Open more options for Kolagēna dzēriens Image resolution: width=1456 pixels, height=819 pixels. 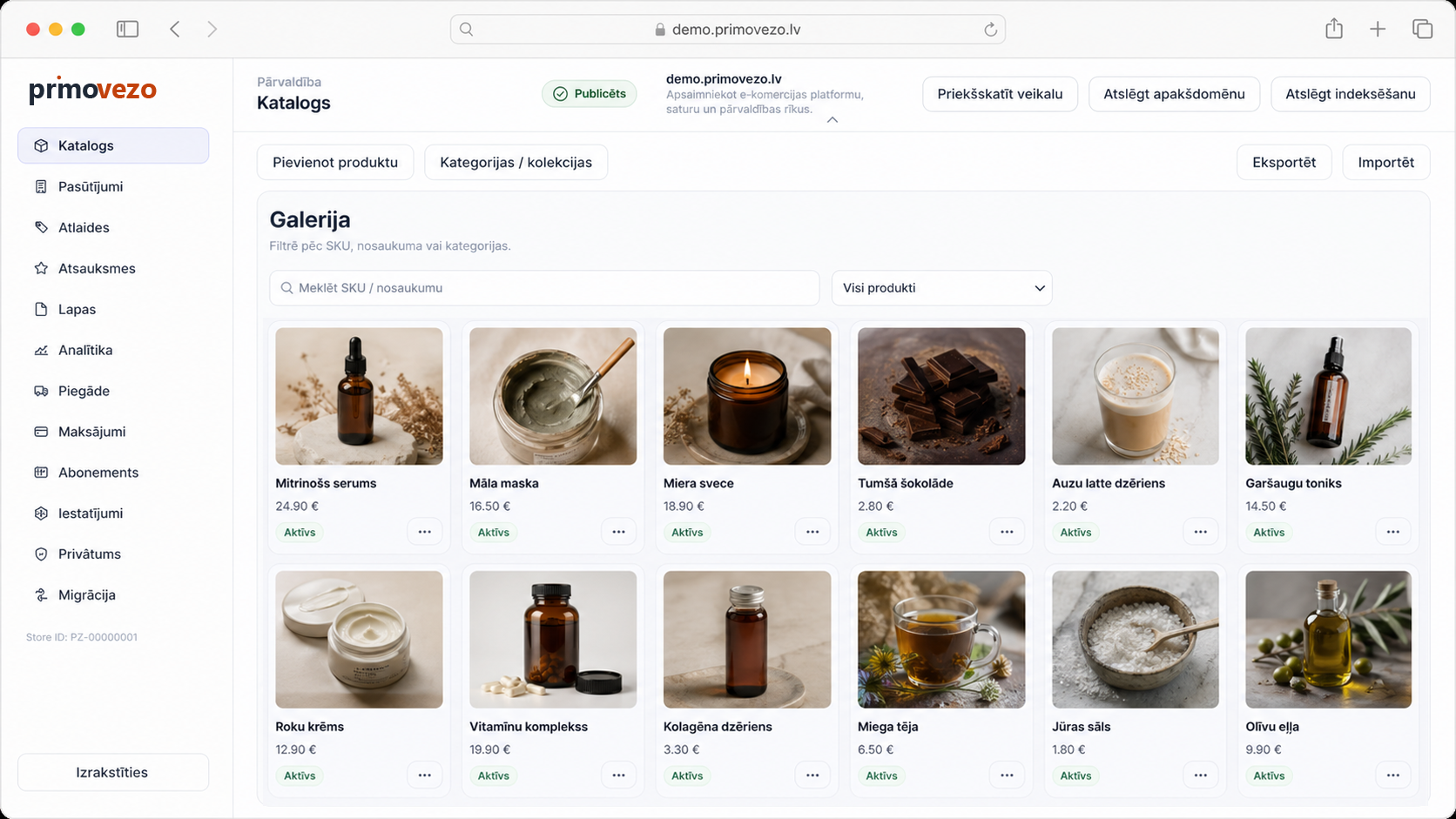click(812, 775)
